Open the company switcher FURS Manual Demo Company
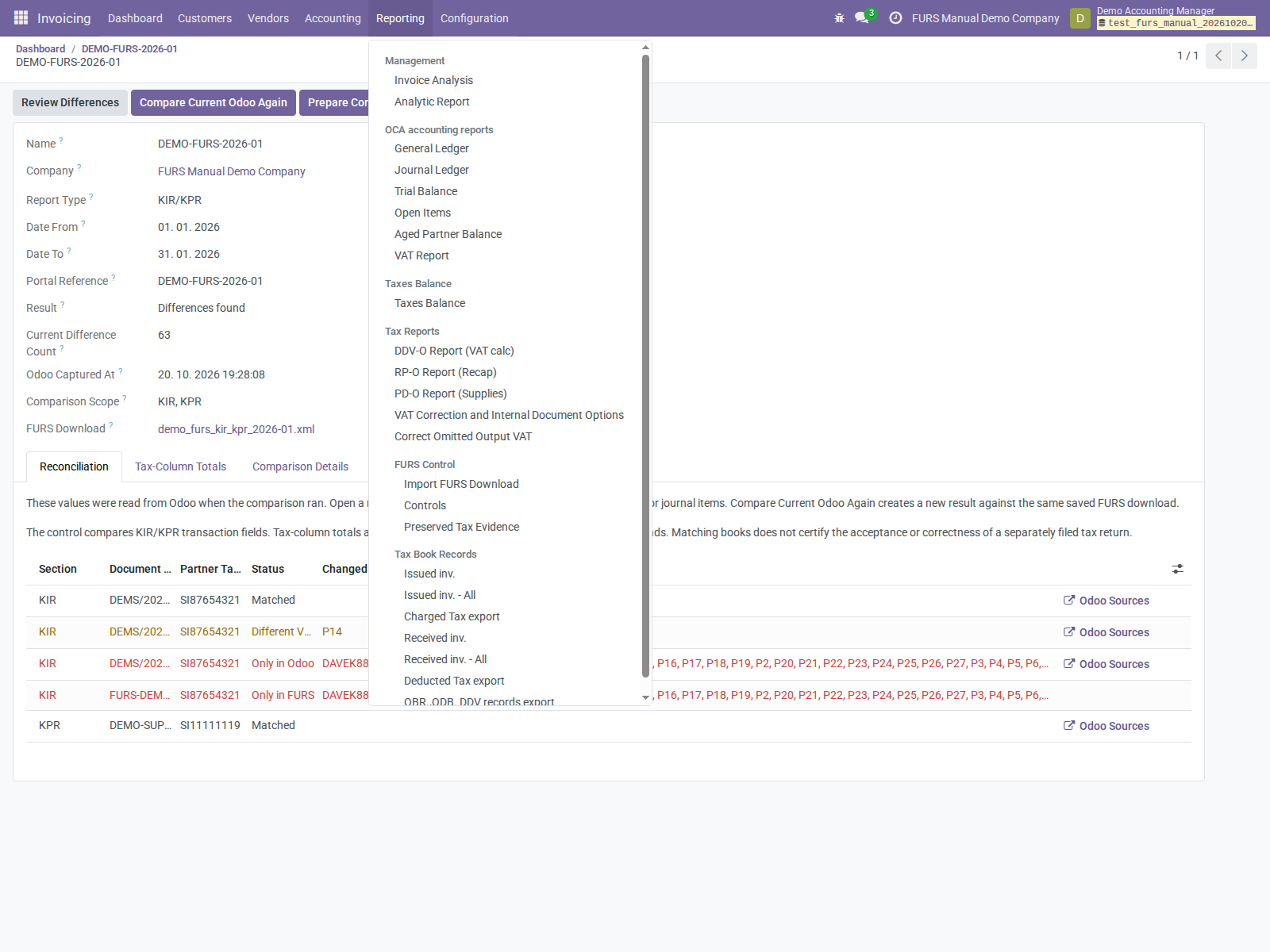 (x=985, y=18)
